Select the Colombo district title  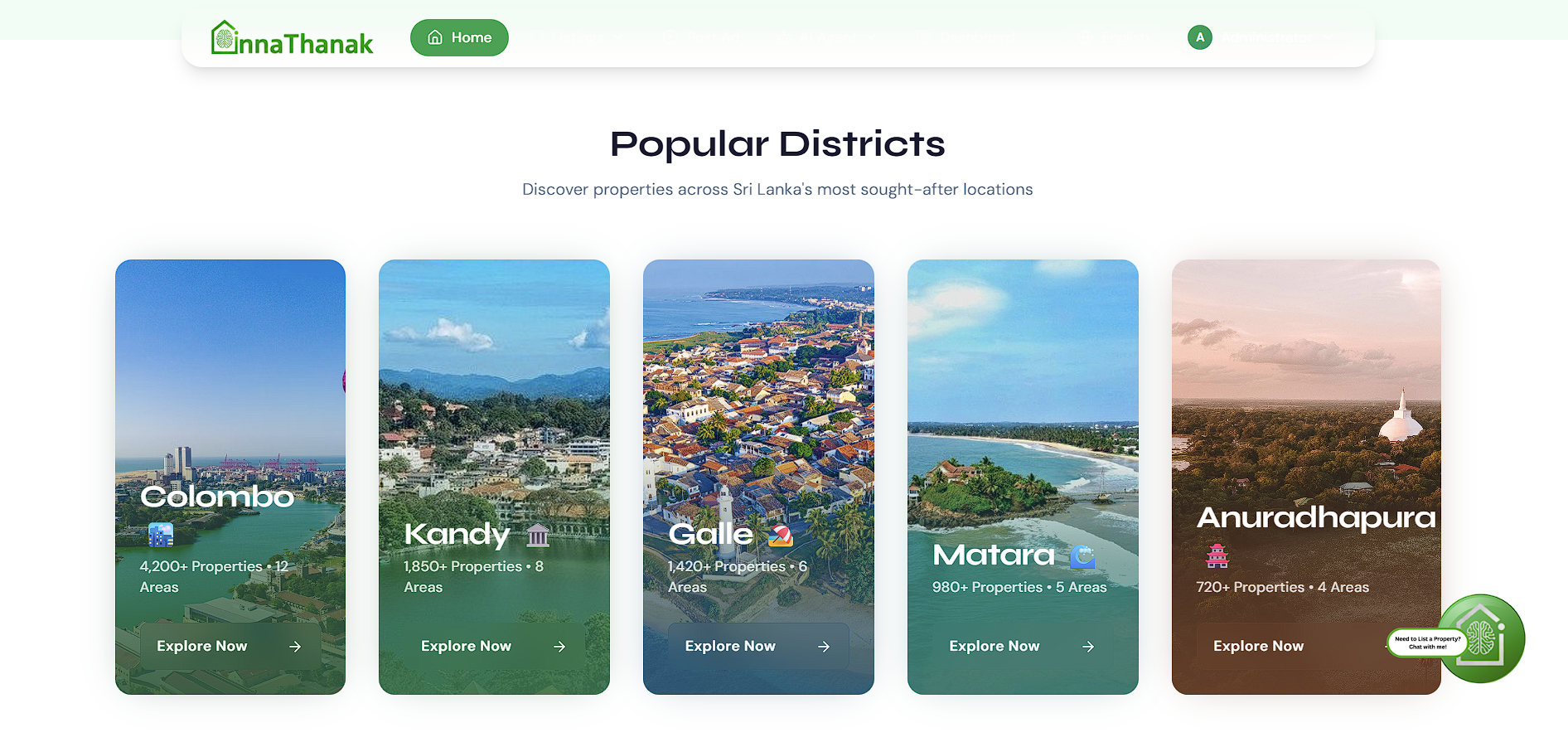[x=217, y=497]
